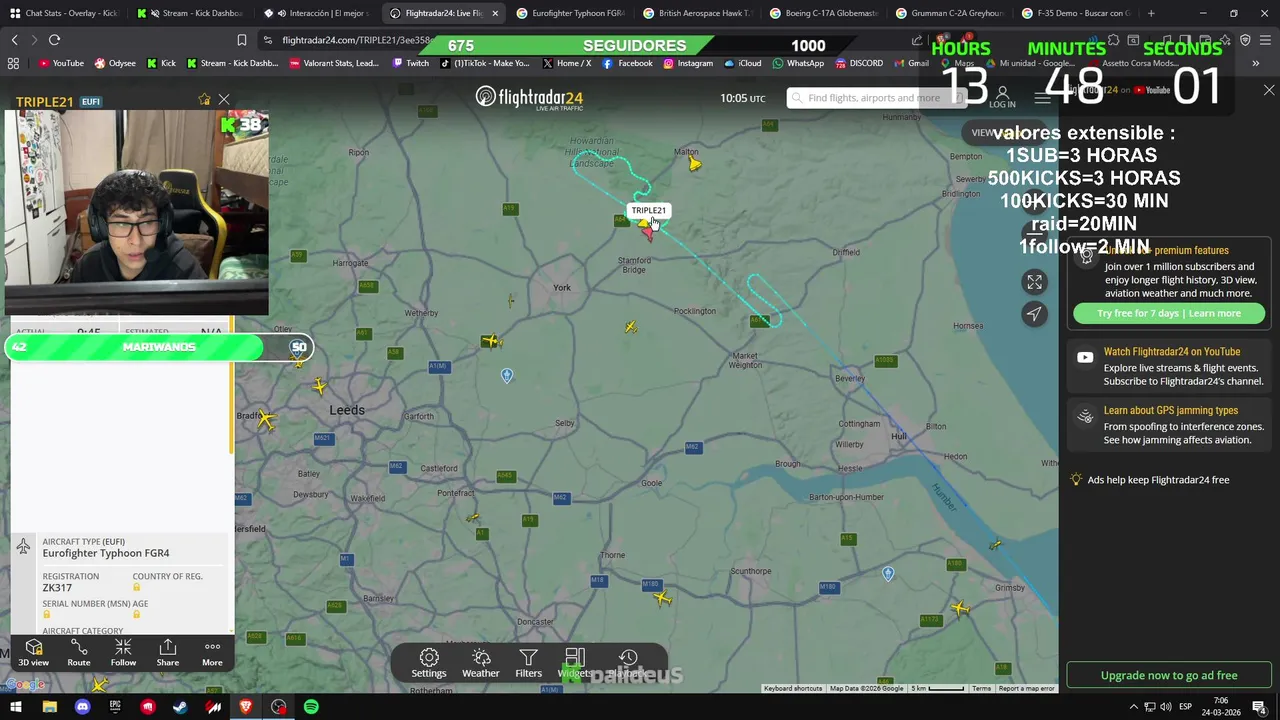Click Upgrade now to go ad free

[x=1169, y=675]
